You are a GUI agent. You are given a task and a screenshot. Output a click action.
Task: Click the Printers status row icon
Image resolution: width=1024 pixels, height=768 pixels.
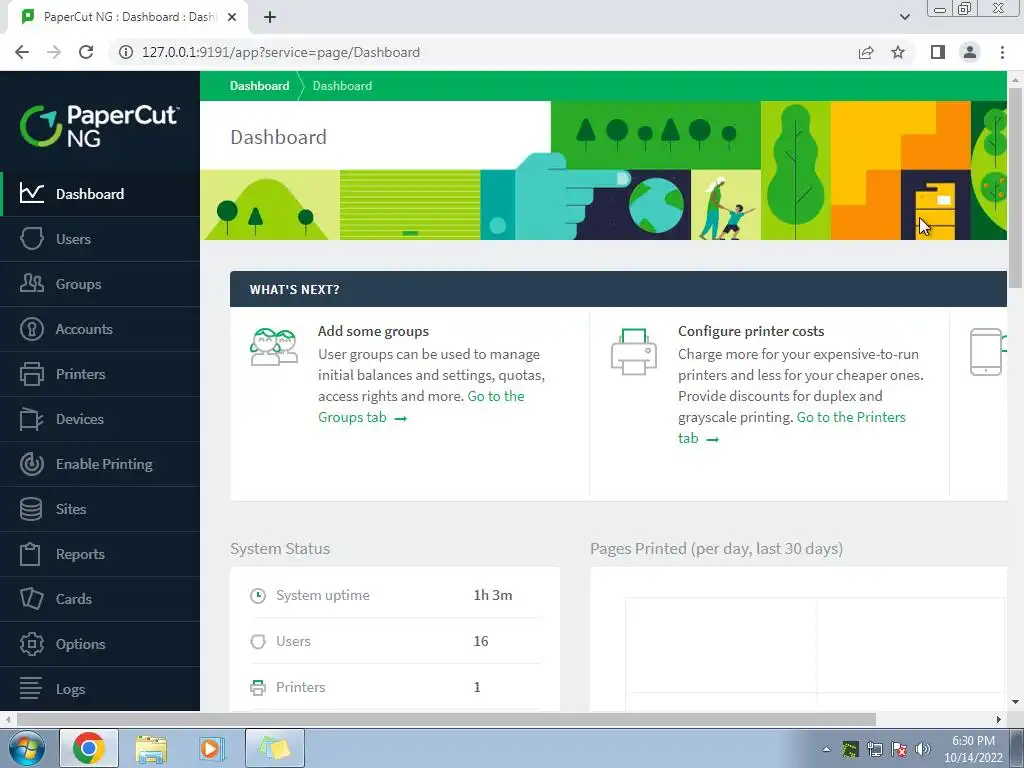point(258,688)
